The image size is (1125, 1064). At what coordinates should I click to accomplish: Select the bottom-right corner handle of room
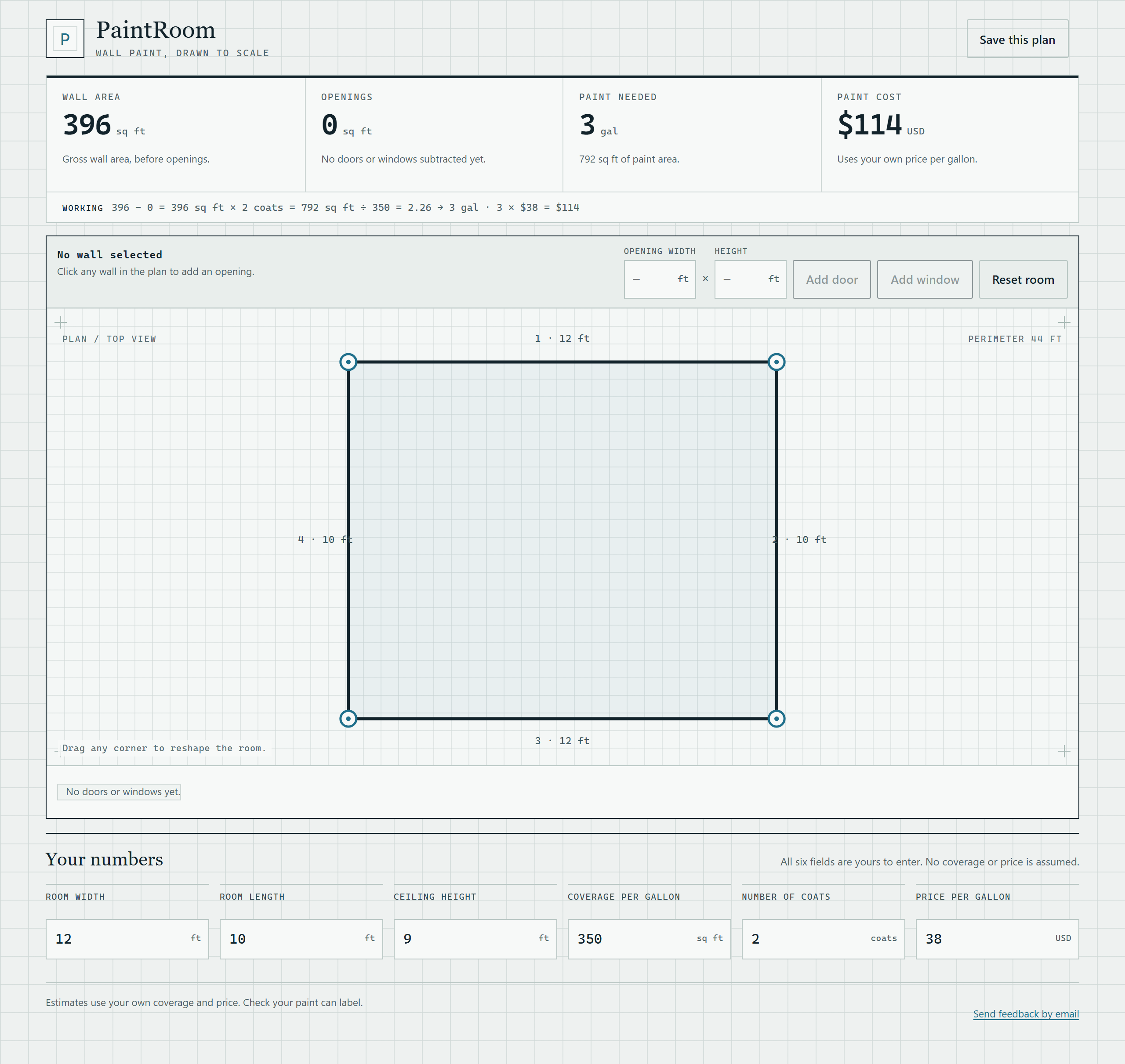point(776,719)
